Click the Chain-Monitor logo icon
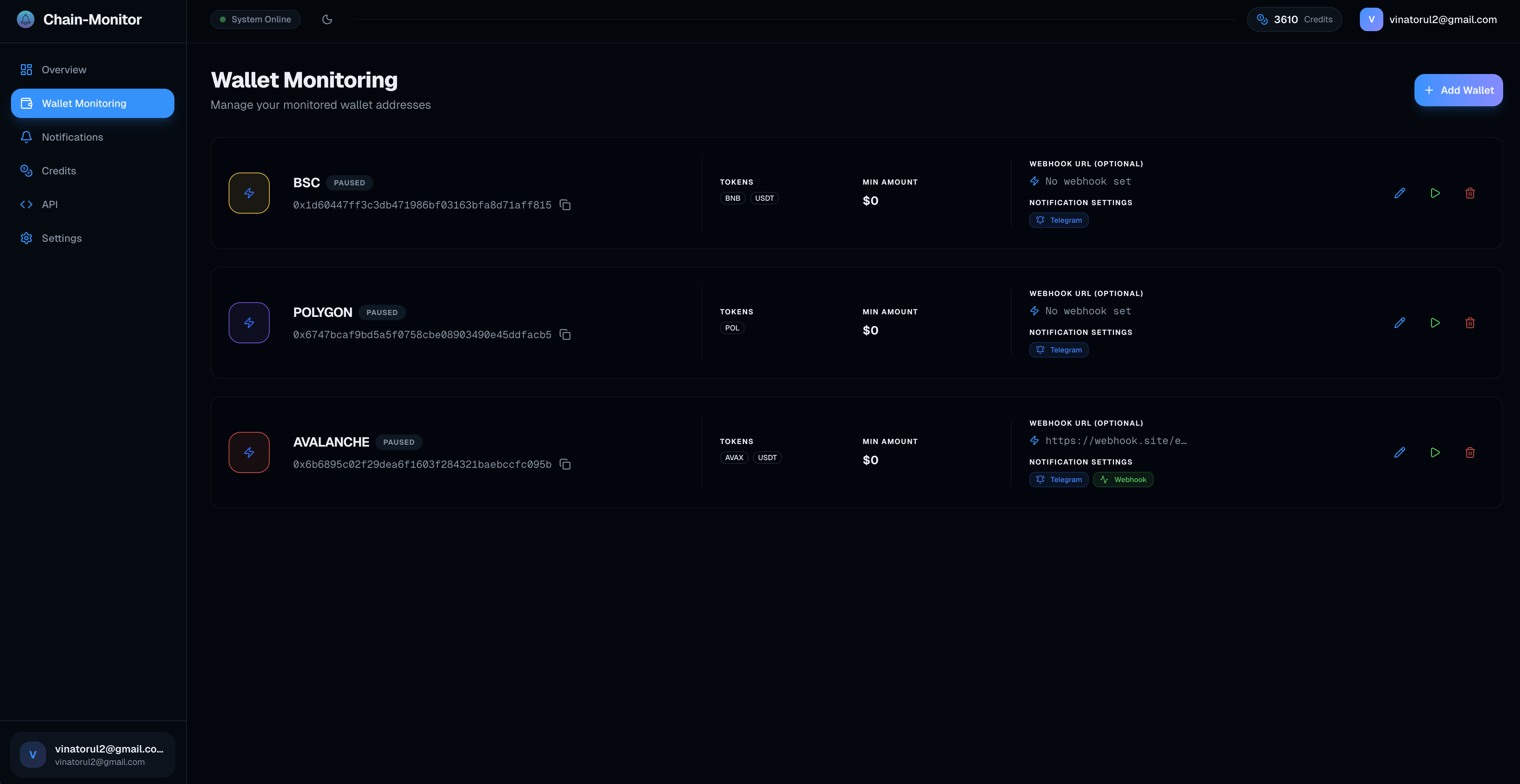1520x784 pixels. (x=25, y=19)
